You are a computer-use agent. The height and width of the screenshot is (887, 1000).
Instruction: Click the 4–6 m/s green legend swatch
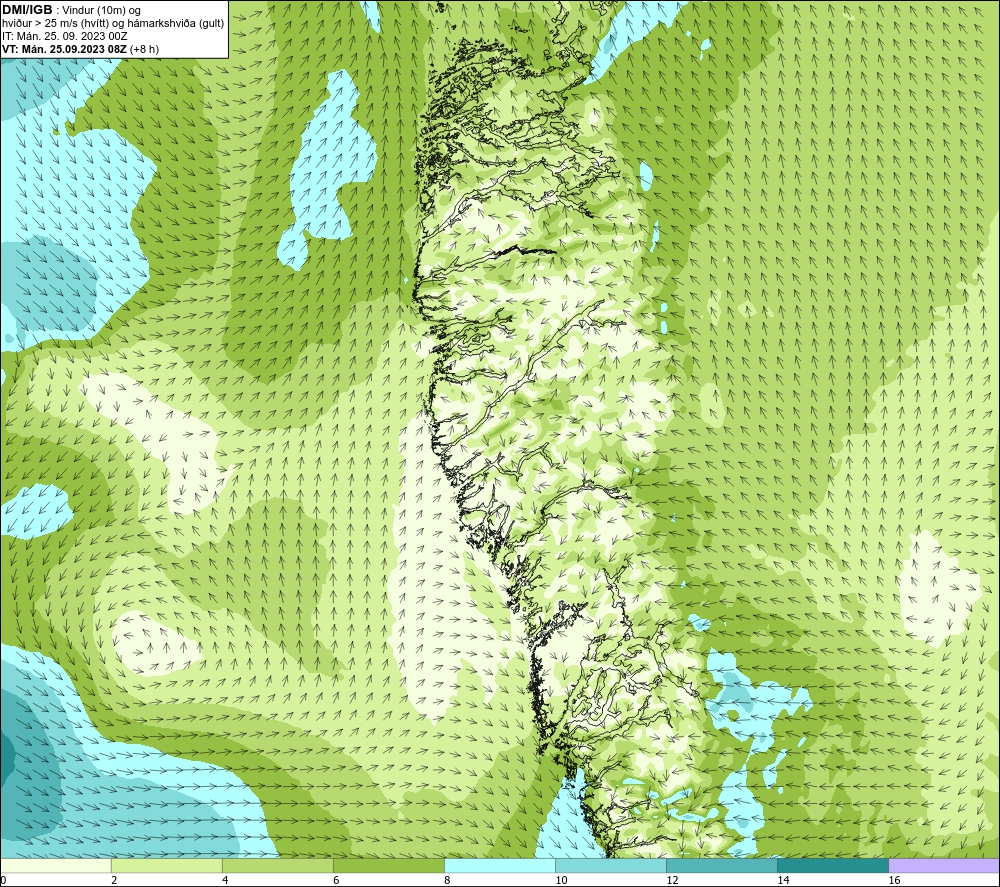tap(277, 865)
